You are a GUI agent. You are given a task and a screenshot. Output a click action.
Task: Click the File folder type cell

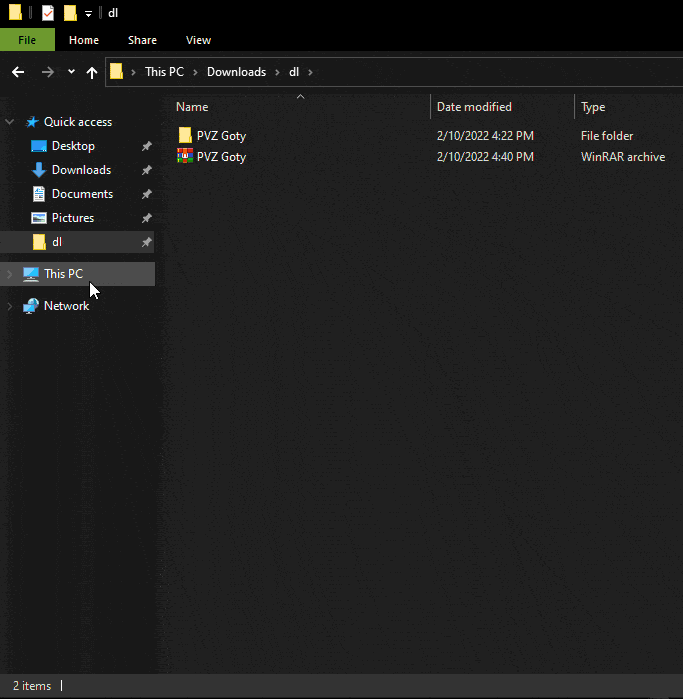click(x=607, y=136)
